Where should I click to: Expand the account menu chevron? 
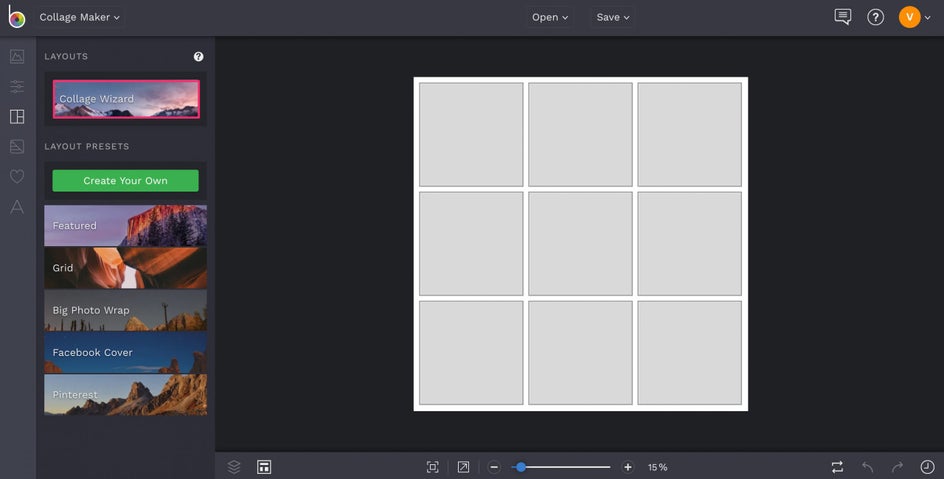click(x=928, y=18)
